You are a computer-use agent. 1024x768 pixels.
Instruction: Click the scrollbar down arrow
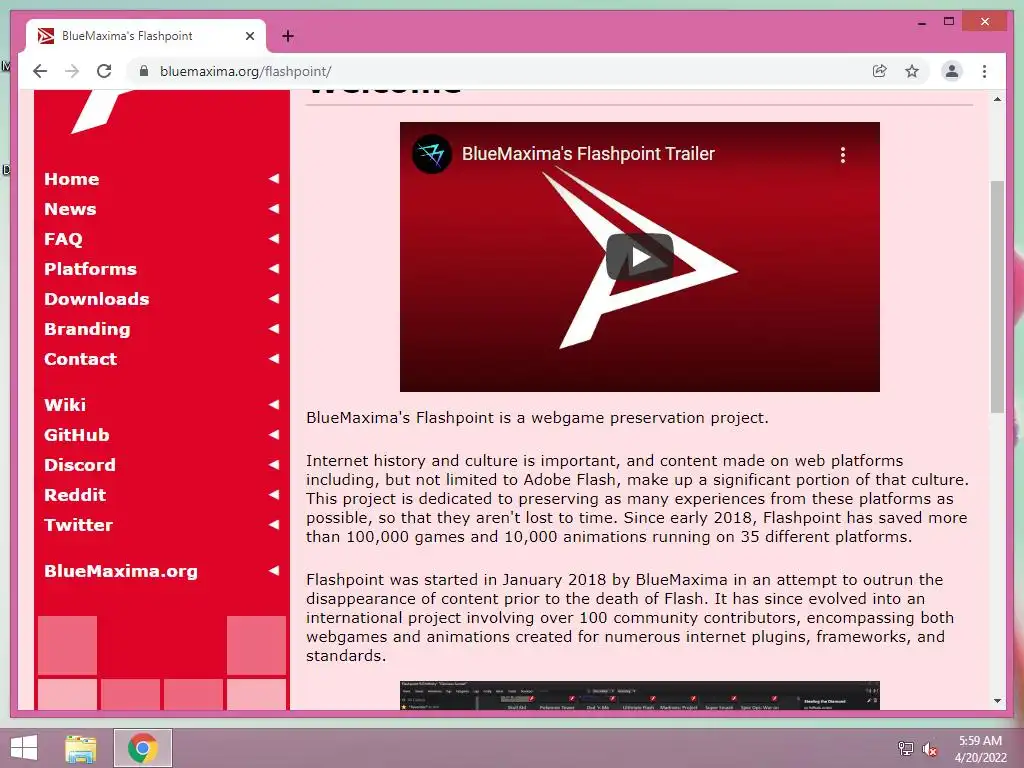(x=997, y=701)
